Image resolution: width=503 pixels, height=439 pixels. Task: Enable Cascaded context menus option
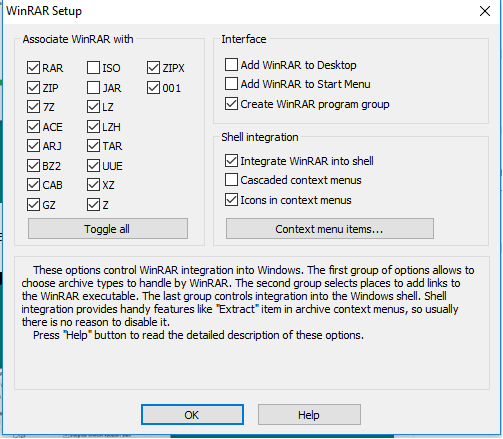(231, 180)
